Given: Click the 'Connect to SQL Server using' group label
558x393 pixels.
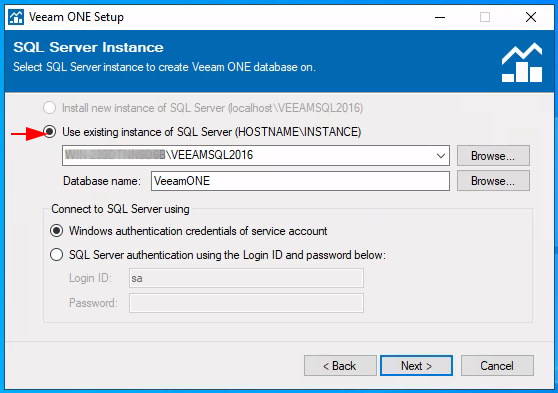Looking at the screenshot, I should click(x=120, y=209).
